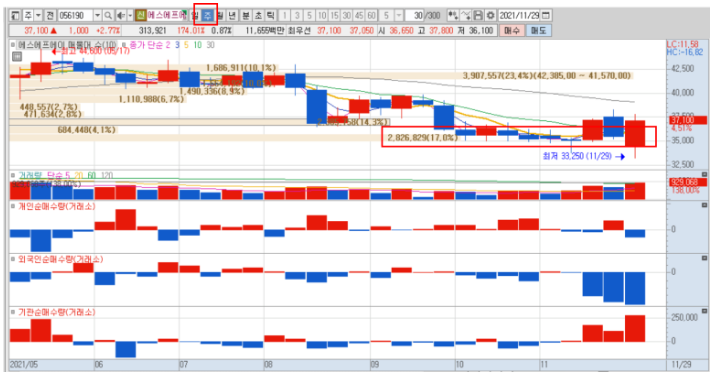This screenshot has width=713, height=376.
Task: Select the 60 interval button
Action: (372, 15)
